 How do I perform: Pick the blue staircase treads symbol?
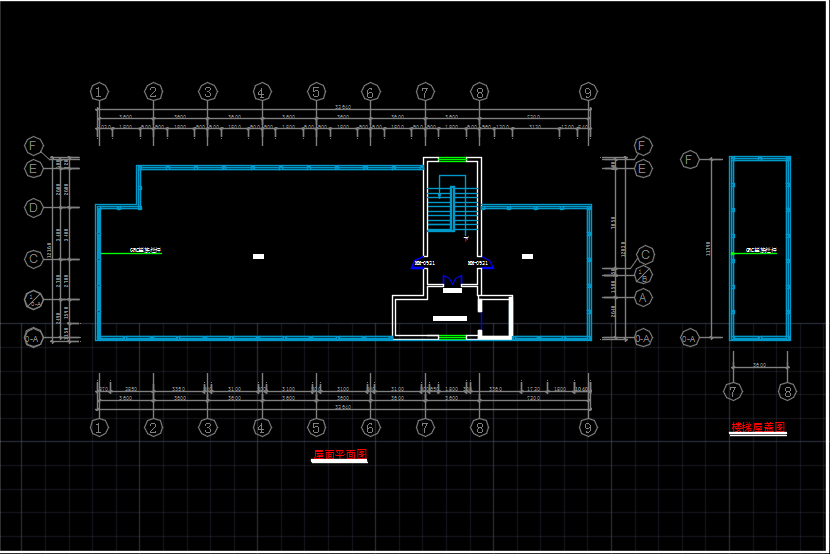coord(452,208)
